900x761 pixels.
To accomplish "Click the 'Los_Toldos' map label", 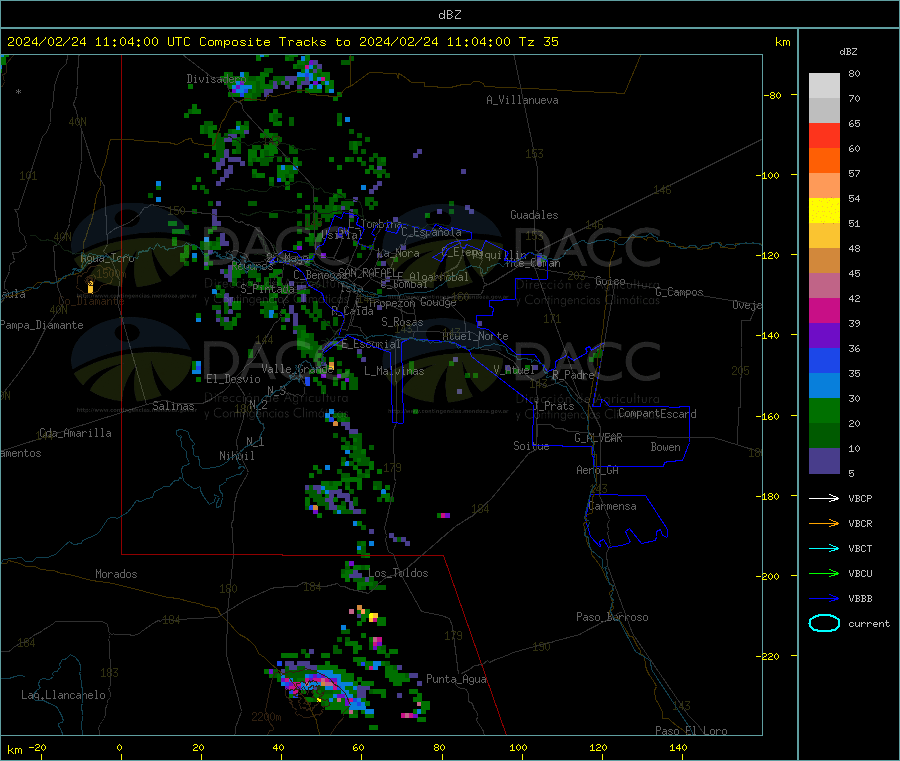I will (398, 573).
